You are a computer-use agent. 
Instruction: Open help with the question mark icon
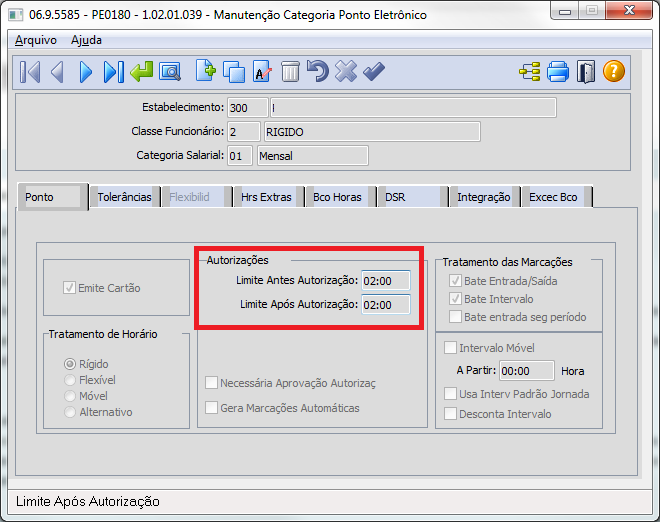[614, 71]
